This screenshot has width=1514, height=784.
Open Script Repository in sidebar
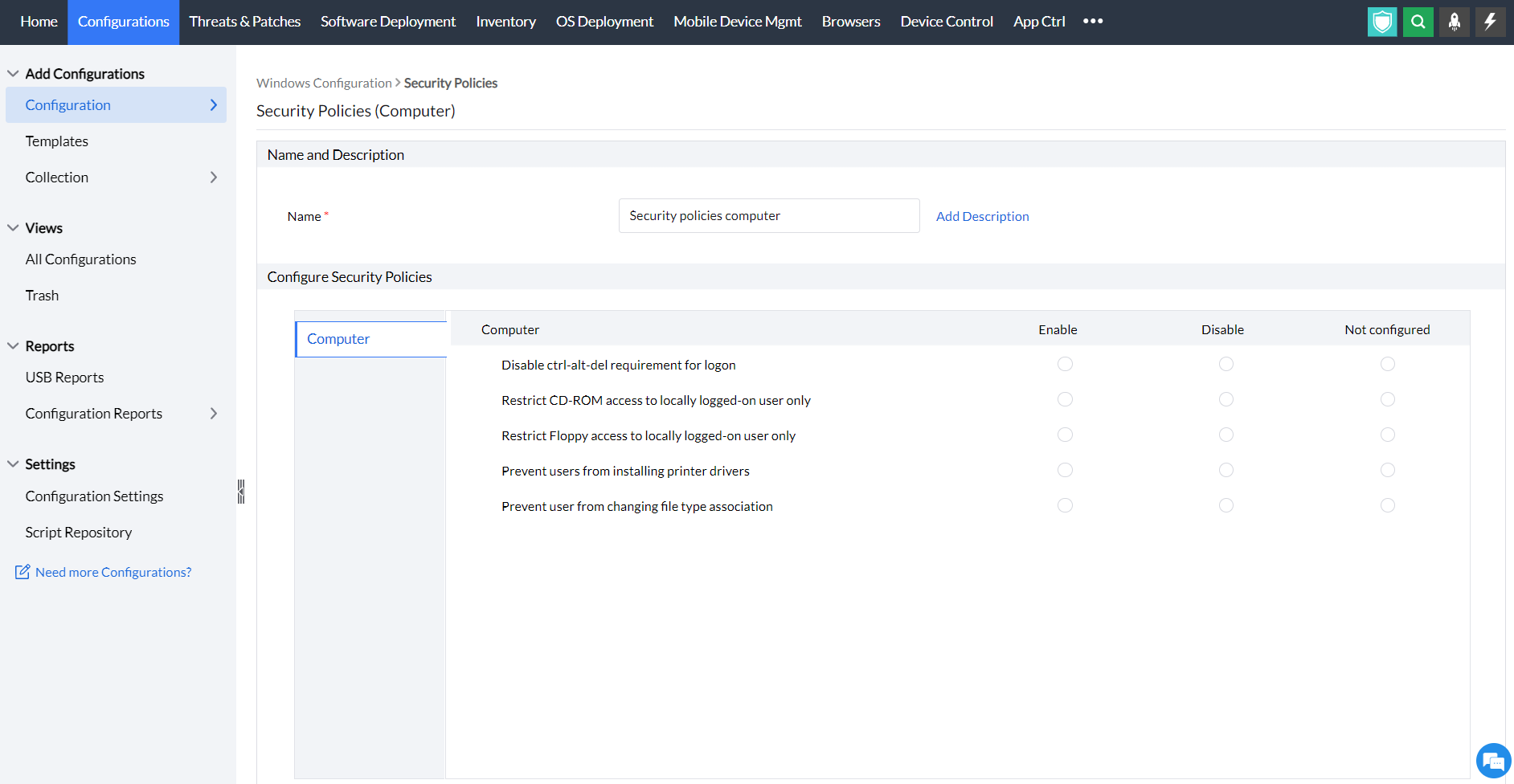tap(79, 533)
